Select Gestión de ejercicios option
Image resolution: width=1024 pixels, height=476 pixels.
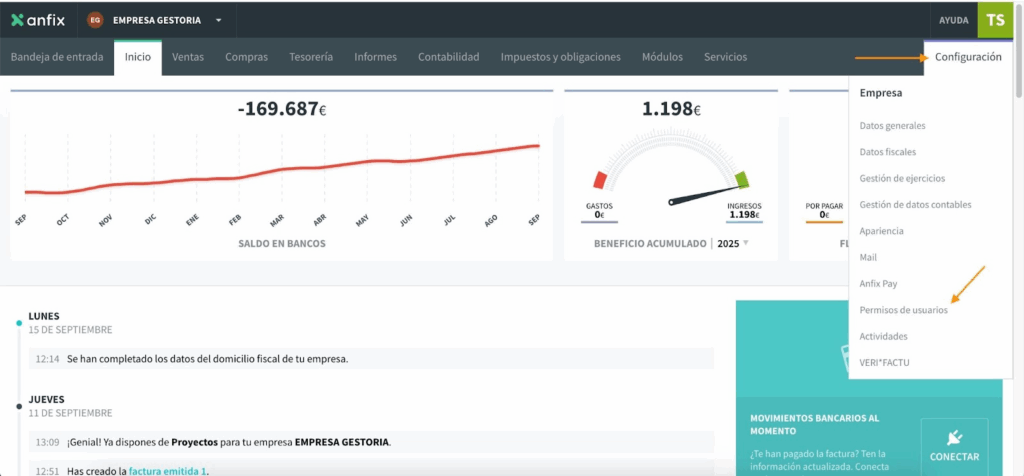tap(902, 178)
